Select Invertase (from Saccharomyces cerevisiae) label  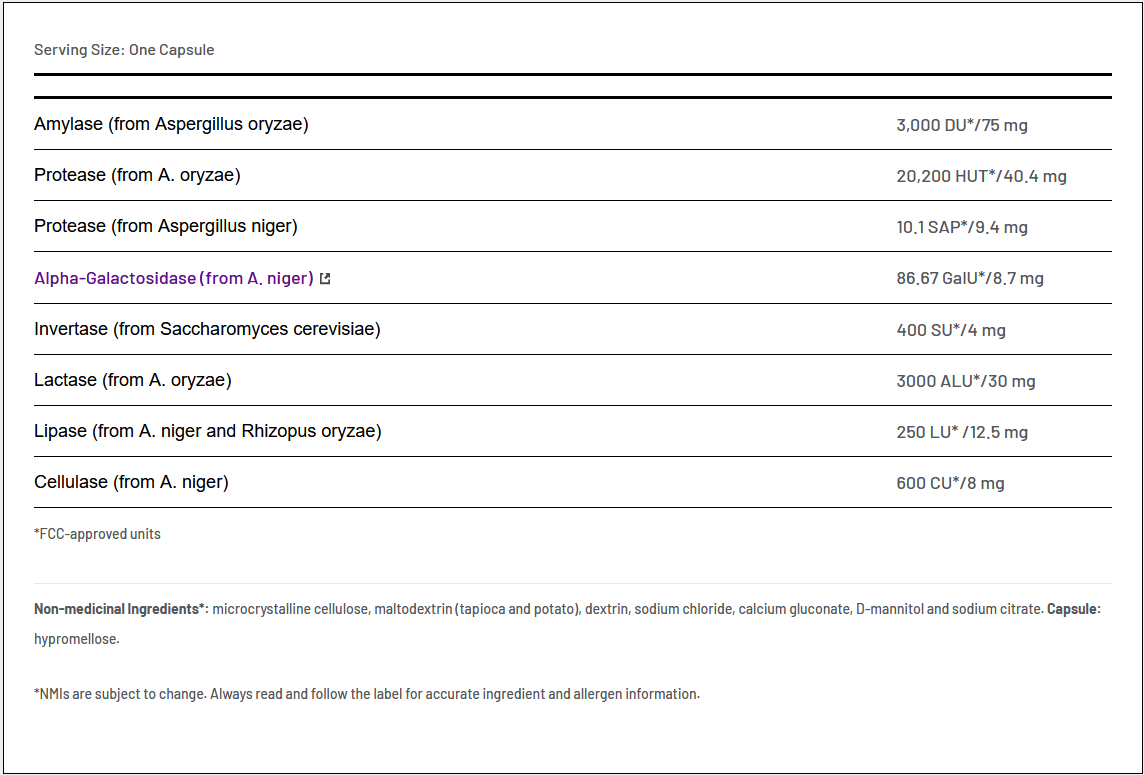click(207, 329)
